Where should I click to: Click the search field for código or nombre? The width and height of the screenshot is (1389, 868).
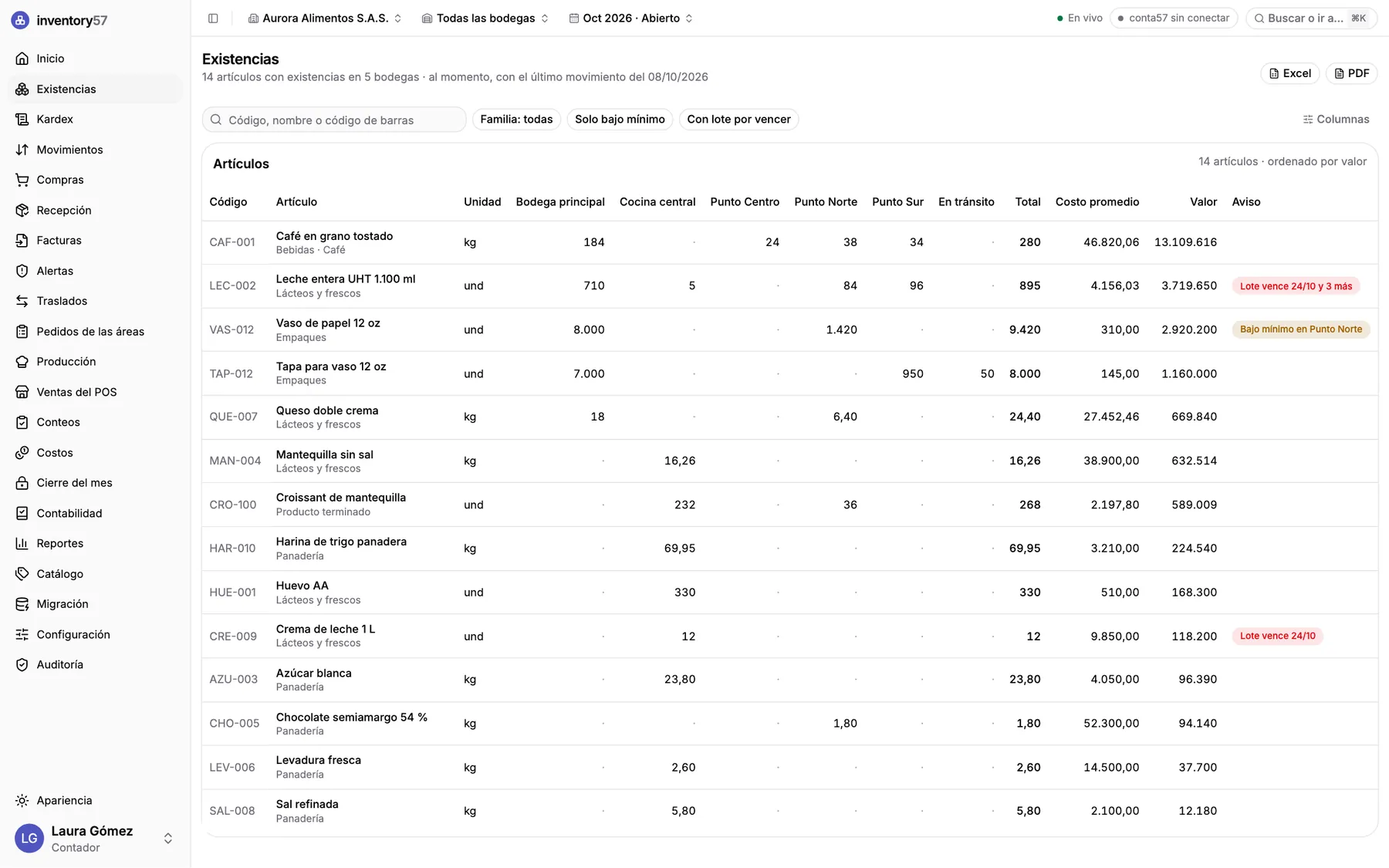tap(334, 120)
